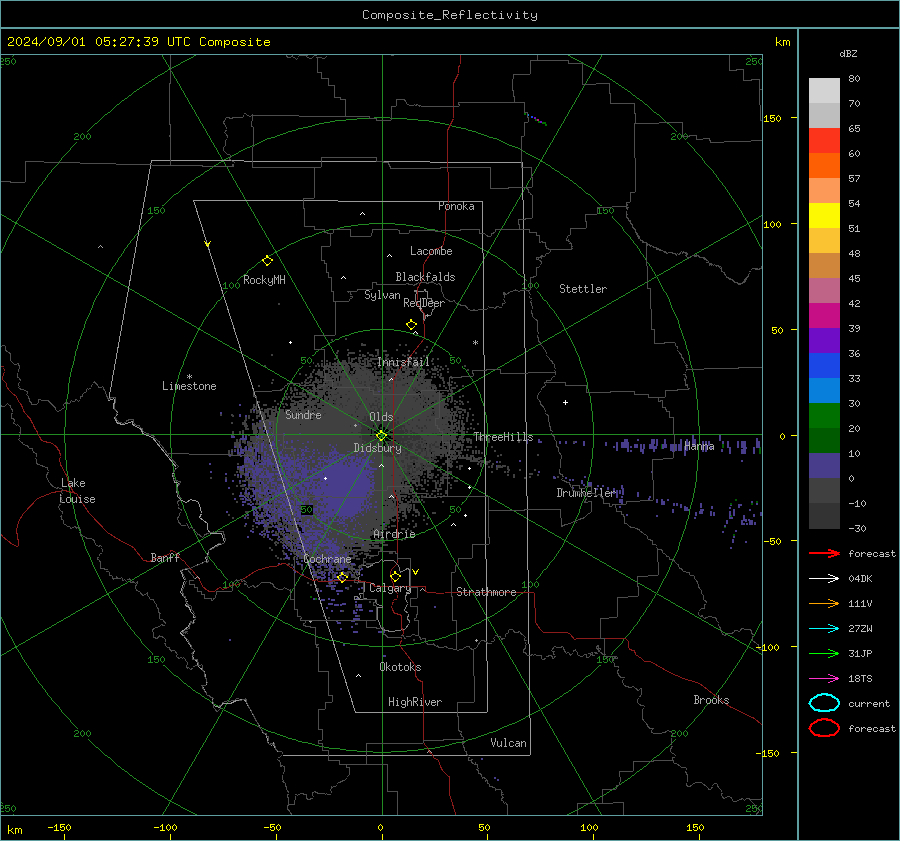Viewport: 900px width, 841px height.
Task: Click the Stettler label on map
Action: tap(583, 289)
